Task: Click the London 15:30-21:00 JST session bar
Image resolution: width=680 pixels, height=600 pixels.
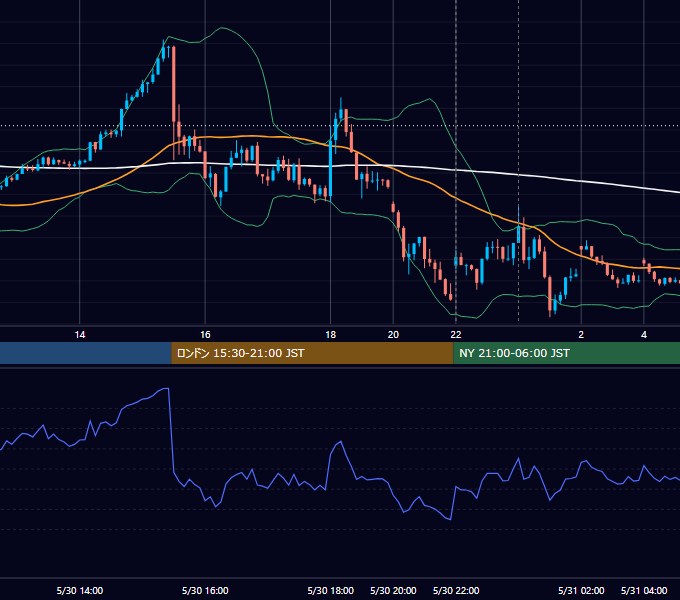Action: click(312, 353)
